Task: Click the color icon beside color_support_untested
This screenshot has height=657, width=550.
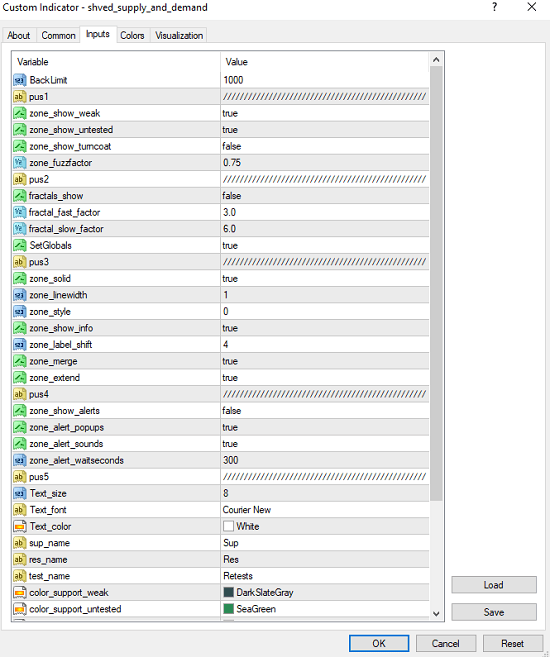Action: pyautogui.click(x=19, y=609)
